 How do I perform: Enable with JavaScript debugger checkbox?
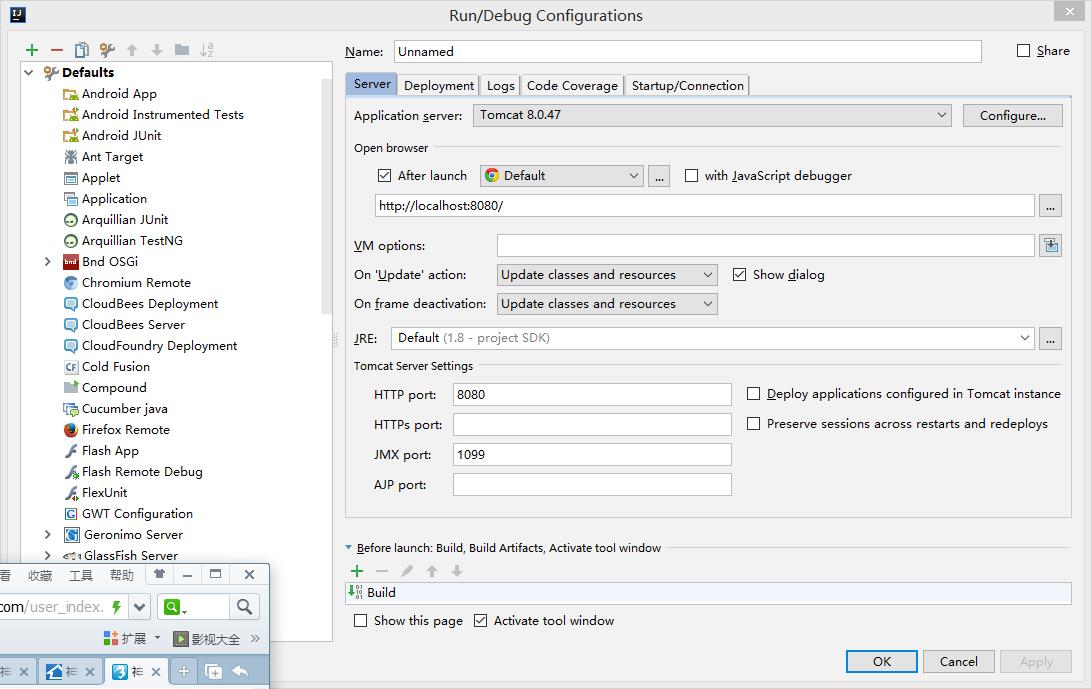(692, 176)
